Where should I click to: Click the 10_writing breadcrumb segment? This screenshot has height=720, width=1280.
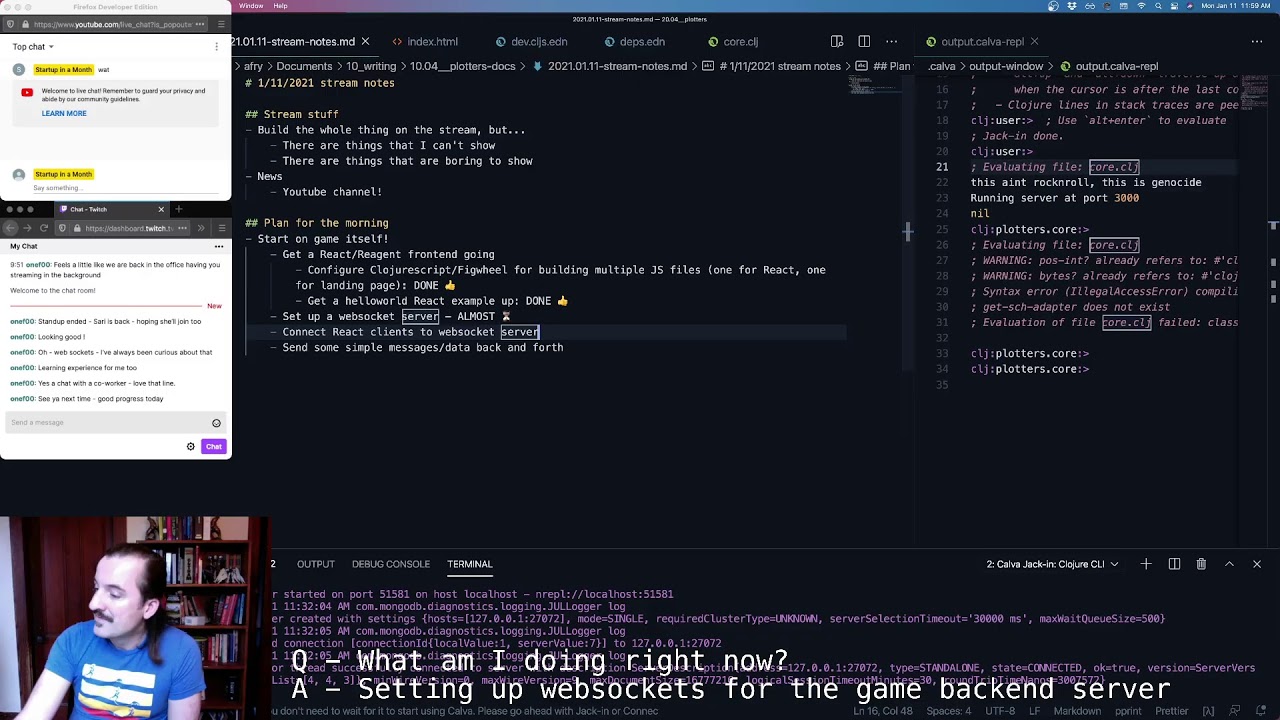371,66
